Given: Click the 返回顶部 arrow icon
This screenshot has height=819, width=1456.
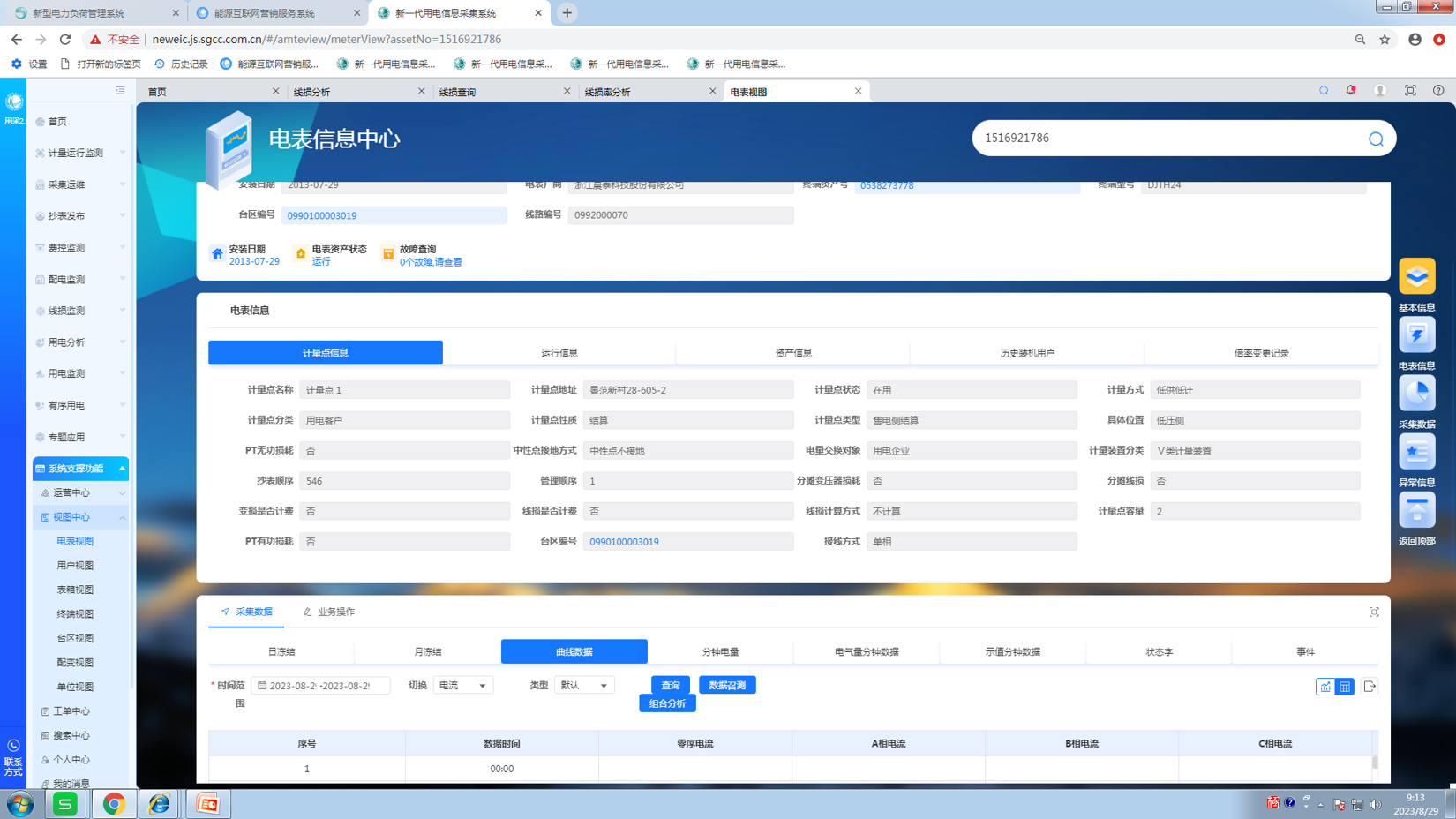Looking at the screenshot, I should (1416, 510).
